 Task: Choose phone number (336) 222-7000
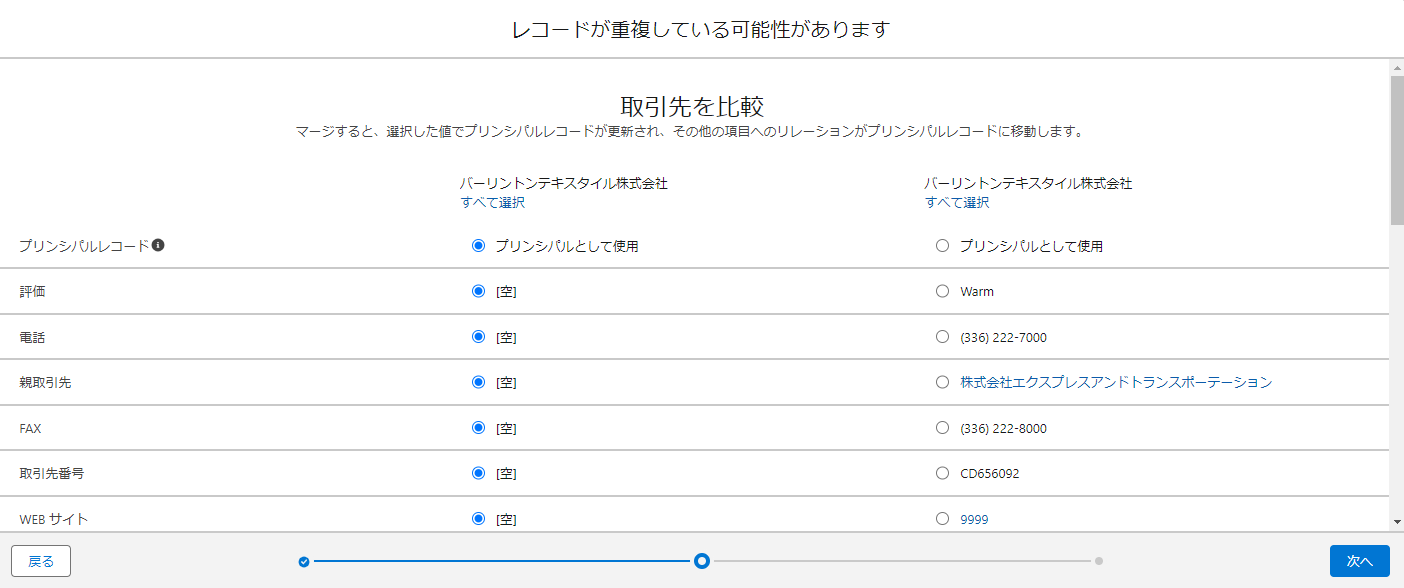[x=942, y=337]
